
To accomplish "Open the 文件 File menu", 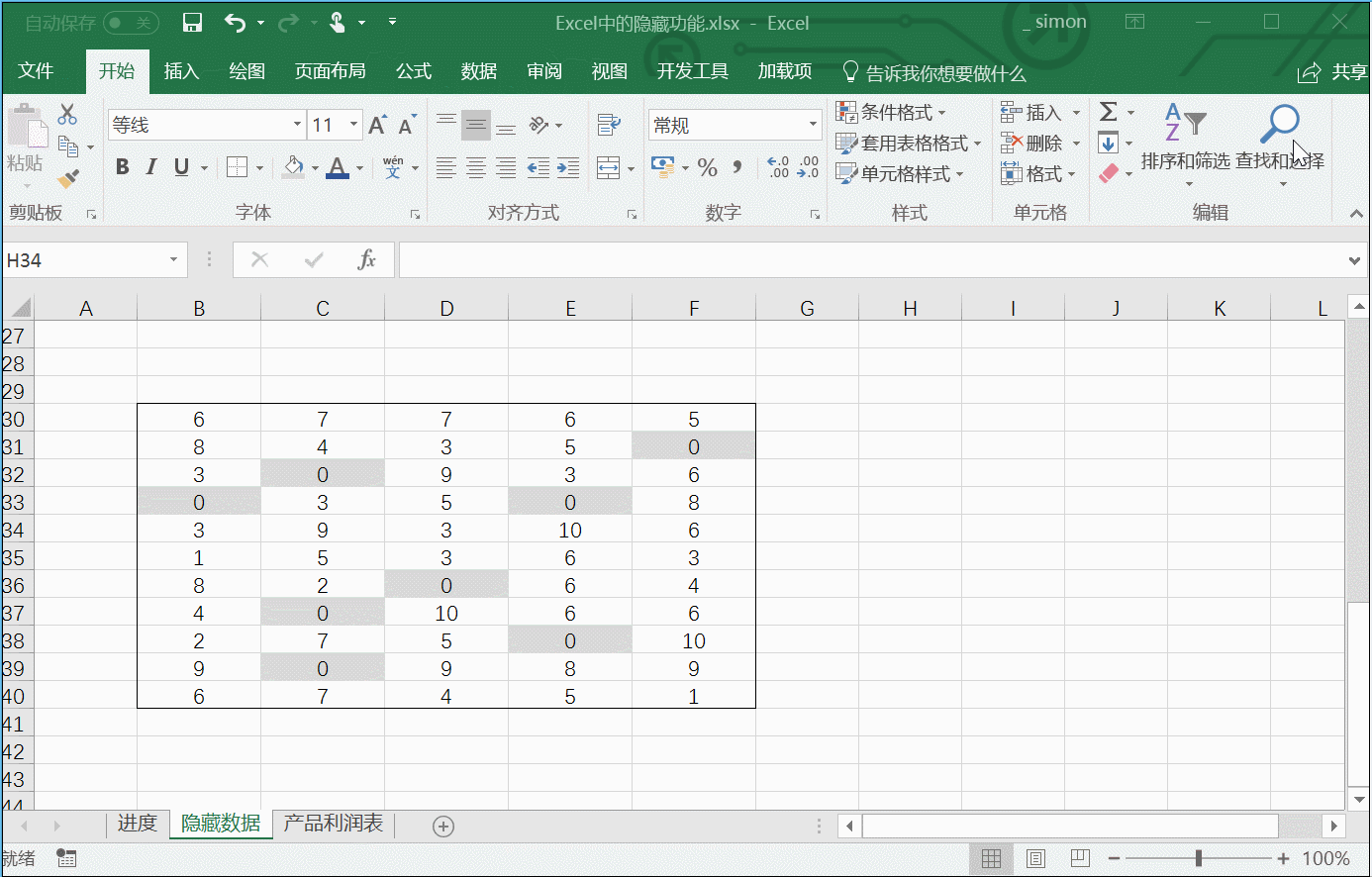I will [x=36, y=71].
